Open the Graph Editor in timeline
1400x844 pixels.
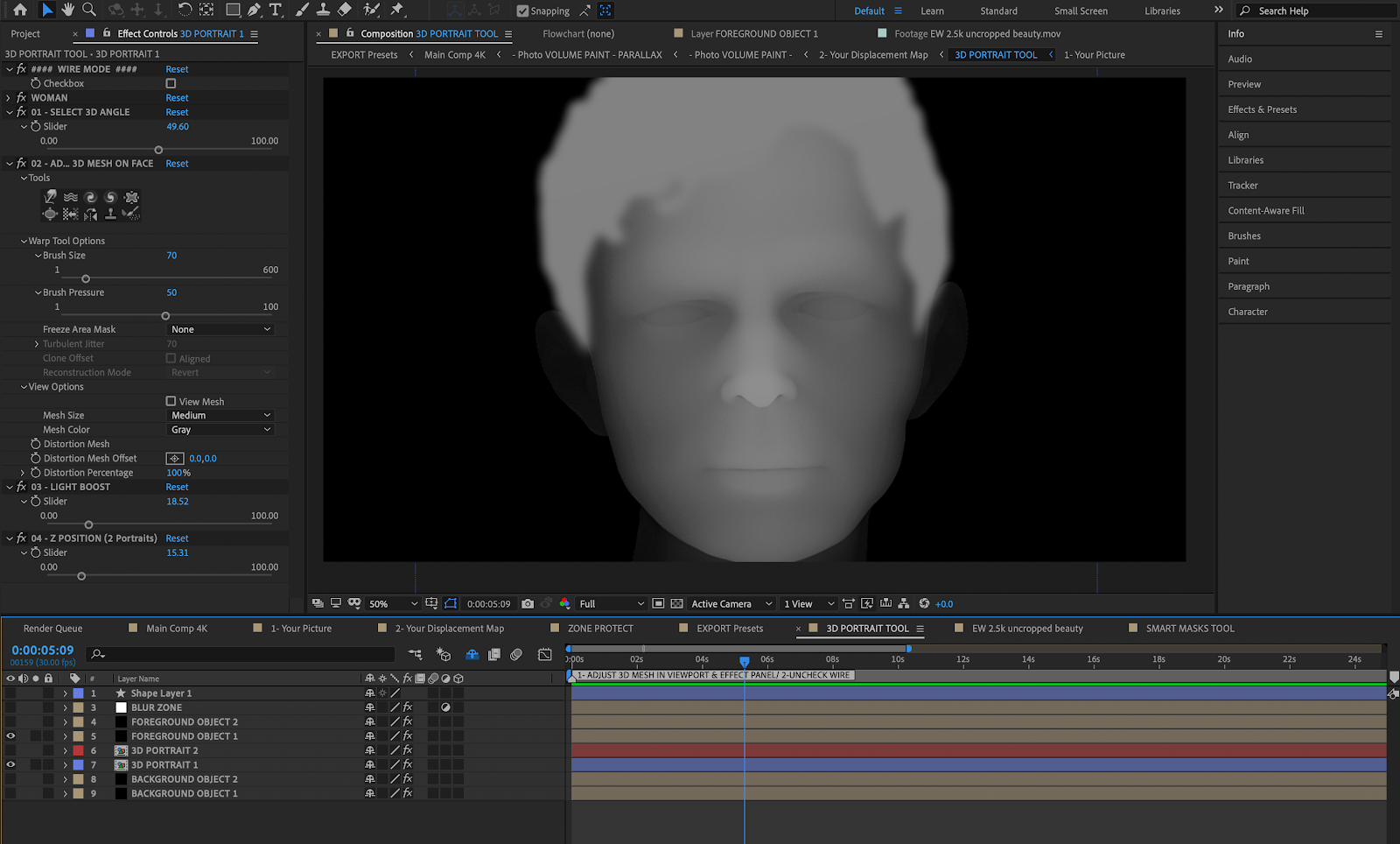click(x=544, y=654)
